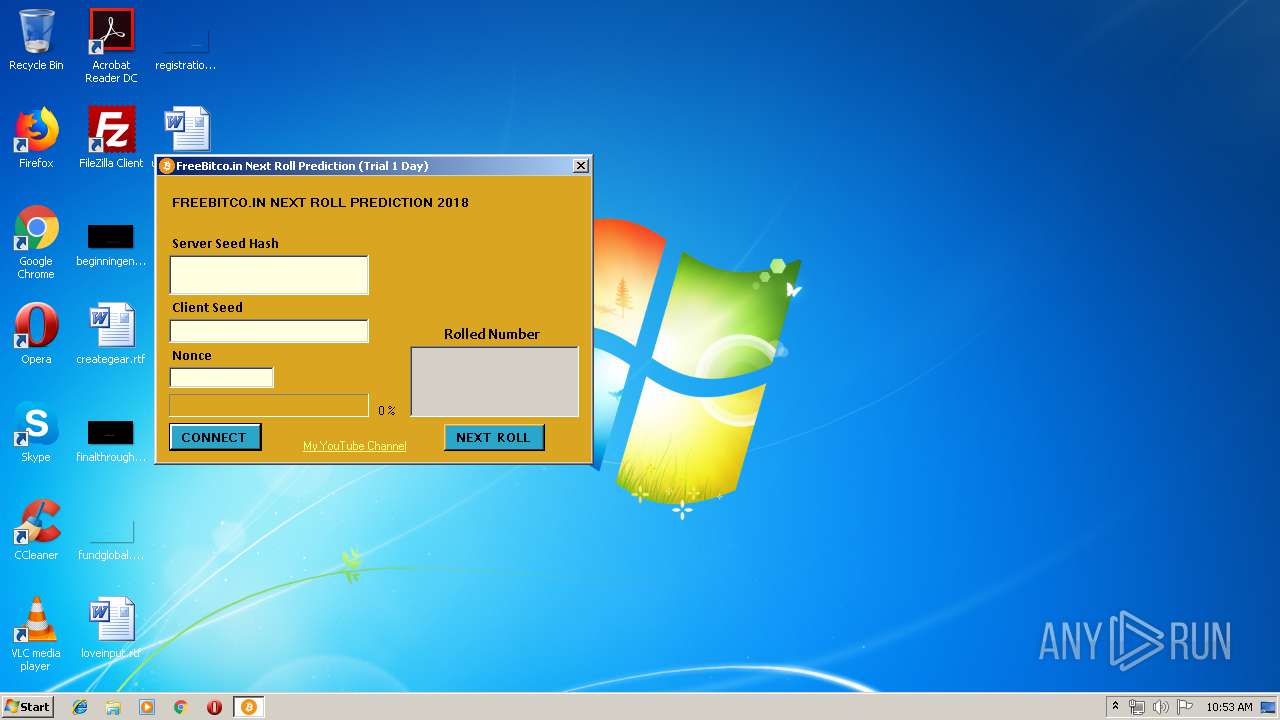Click the connection progress bar
The image size is (1280, 720).
[269, 405]
